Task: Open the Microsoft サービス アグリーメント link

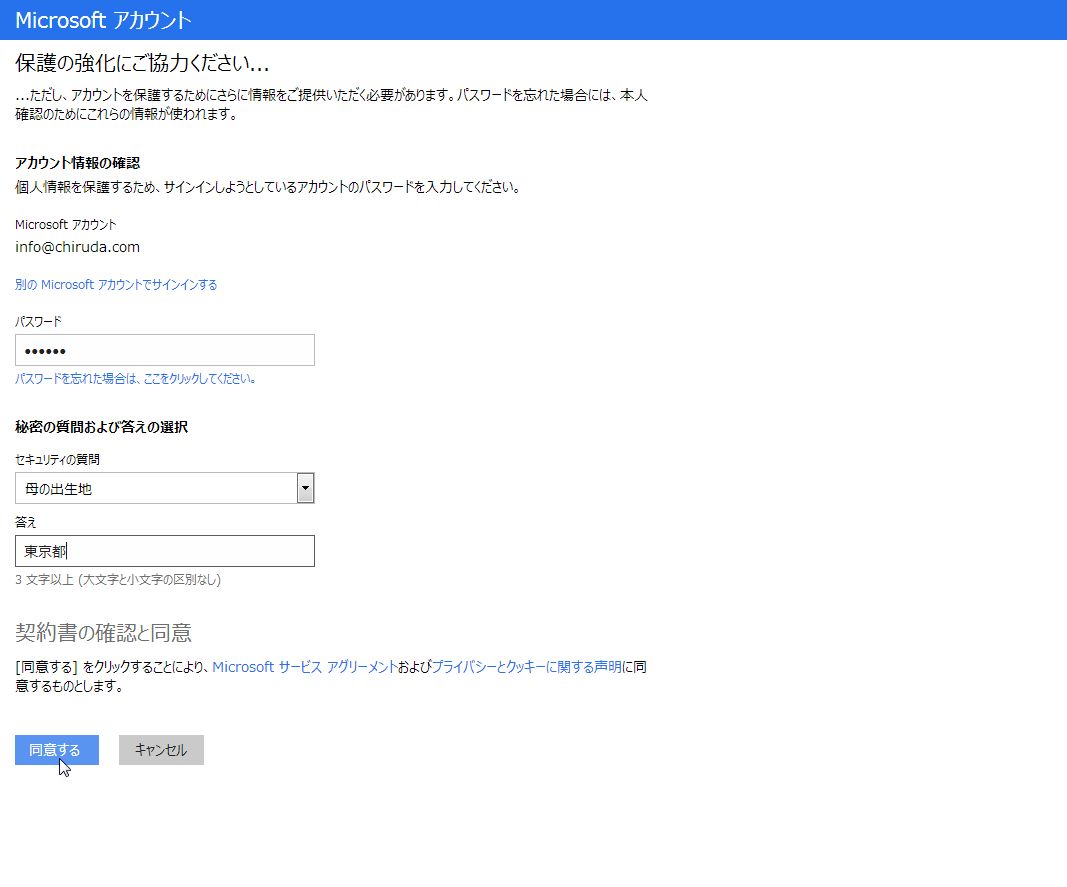Action: click(x=305, y=667)
